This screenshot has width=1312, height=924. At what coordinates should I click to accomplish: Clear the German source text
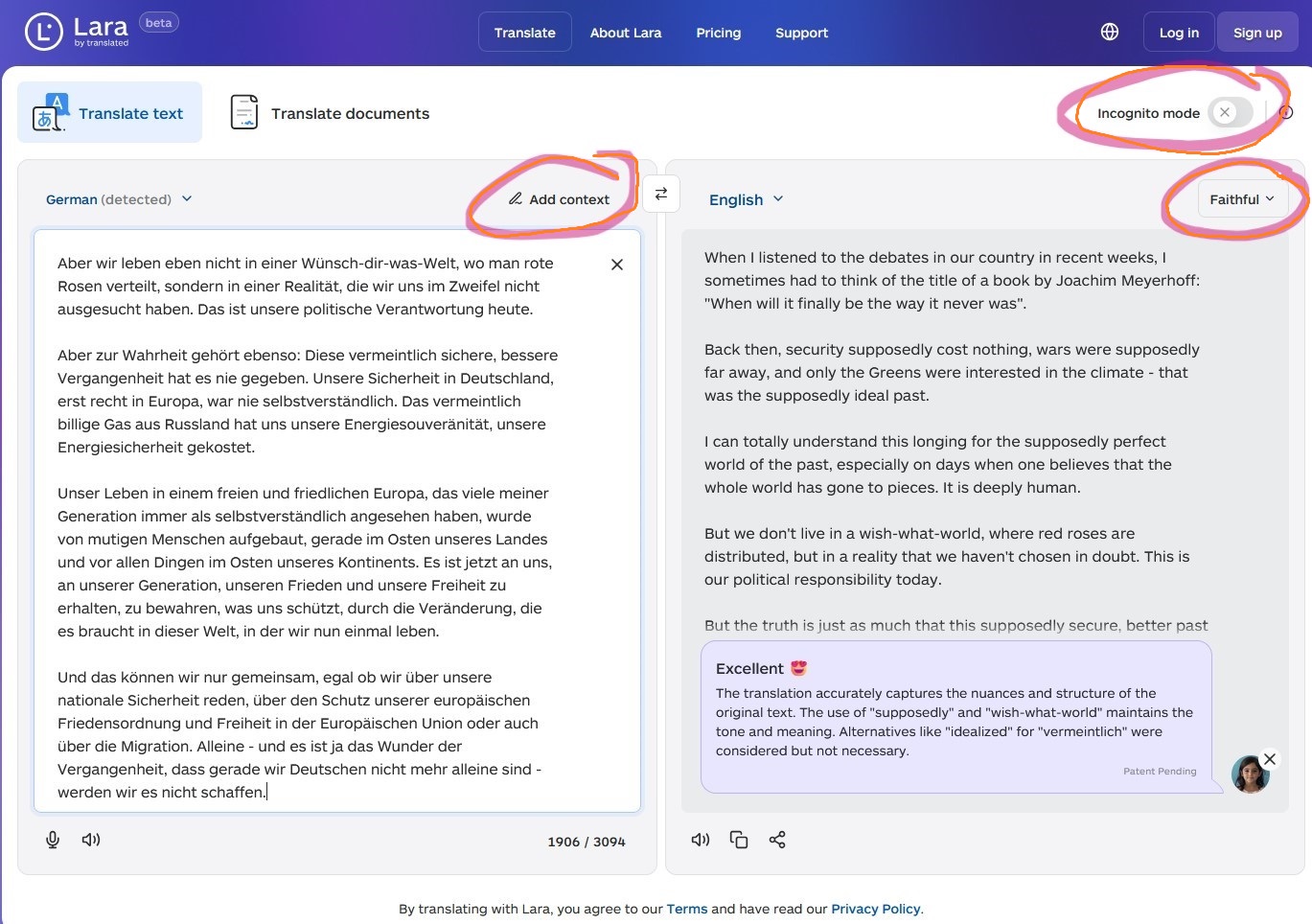click(x=617, y=265)
